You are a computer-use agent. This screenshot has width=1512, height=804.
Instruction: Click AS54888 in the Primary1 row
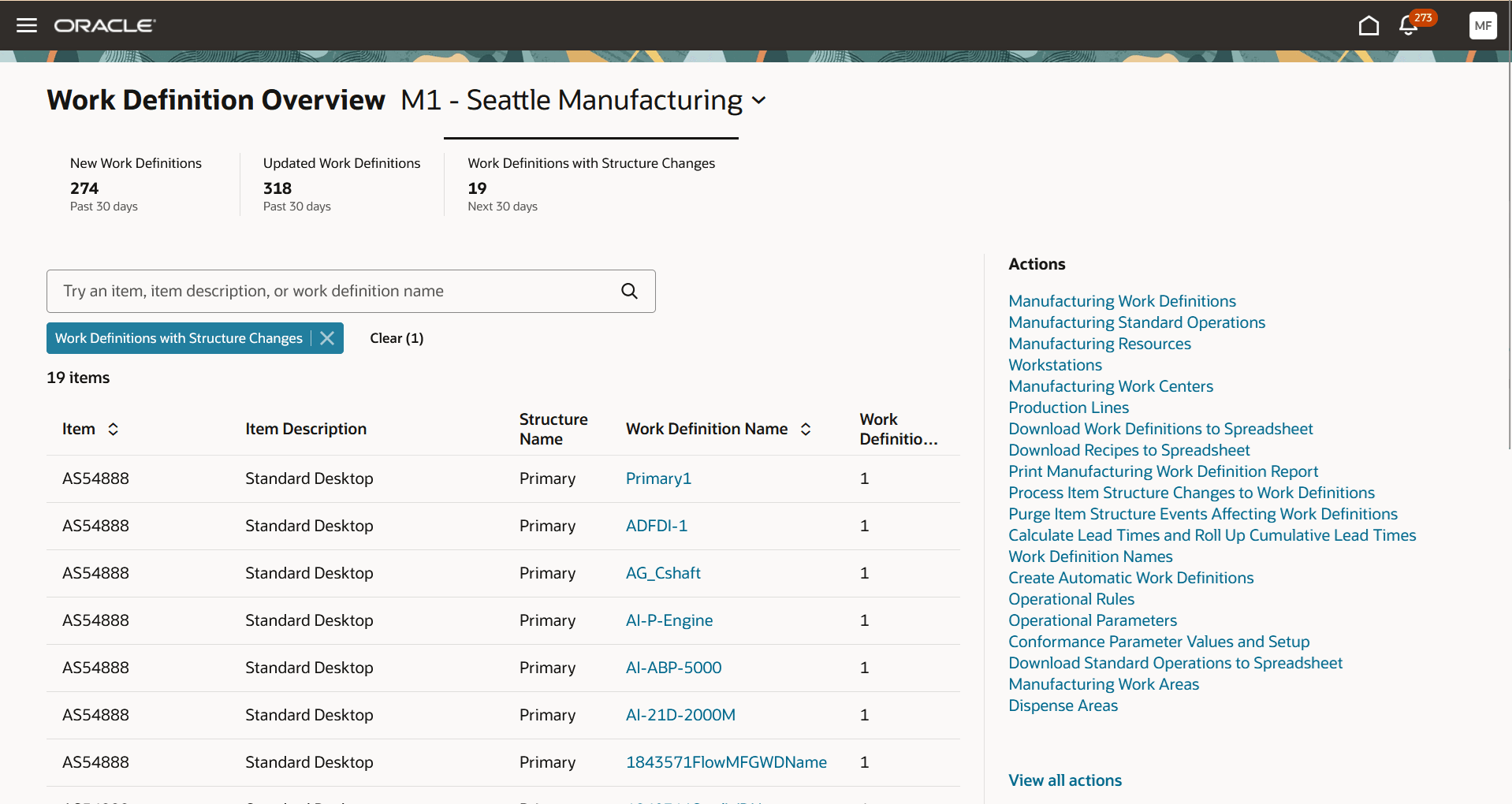coord(95,478)
